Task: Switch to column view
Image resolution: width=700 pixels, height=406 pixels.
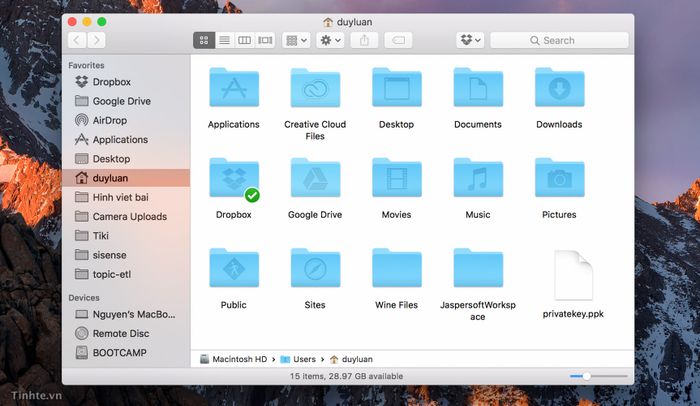Action: tap(245, 40)
